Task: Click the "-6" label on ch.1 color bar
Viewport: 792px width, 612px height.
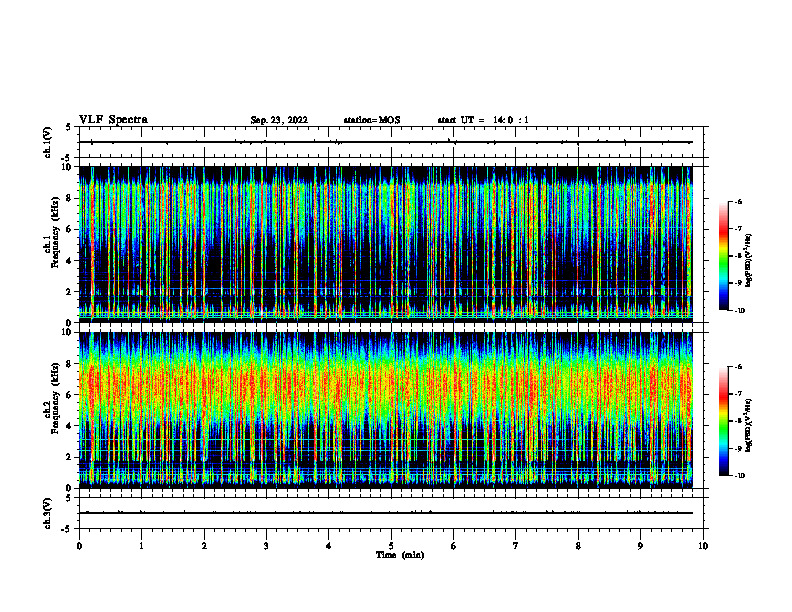Action: [739, 202]
